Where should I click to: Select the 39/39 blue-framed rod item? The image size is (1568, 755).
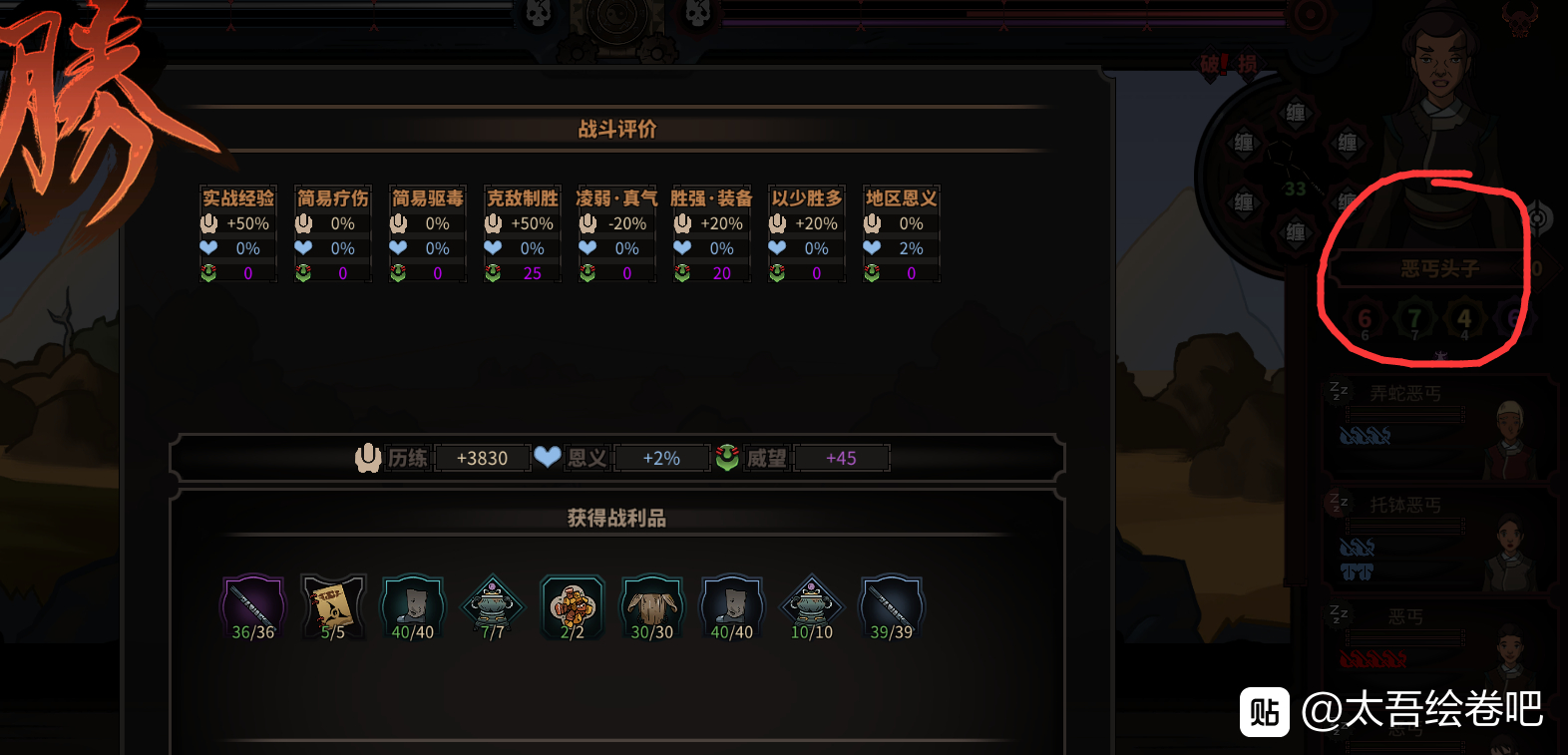pyautogui.click(x=892, y=606)
